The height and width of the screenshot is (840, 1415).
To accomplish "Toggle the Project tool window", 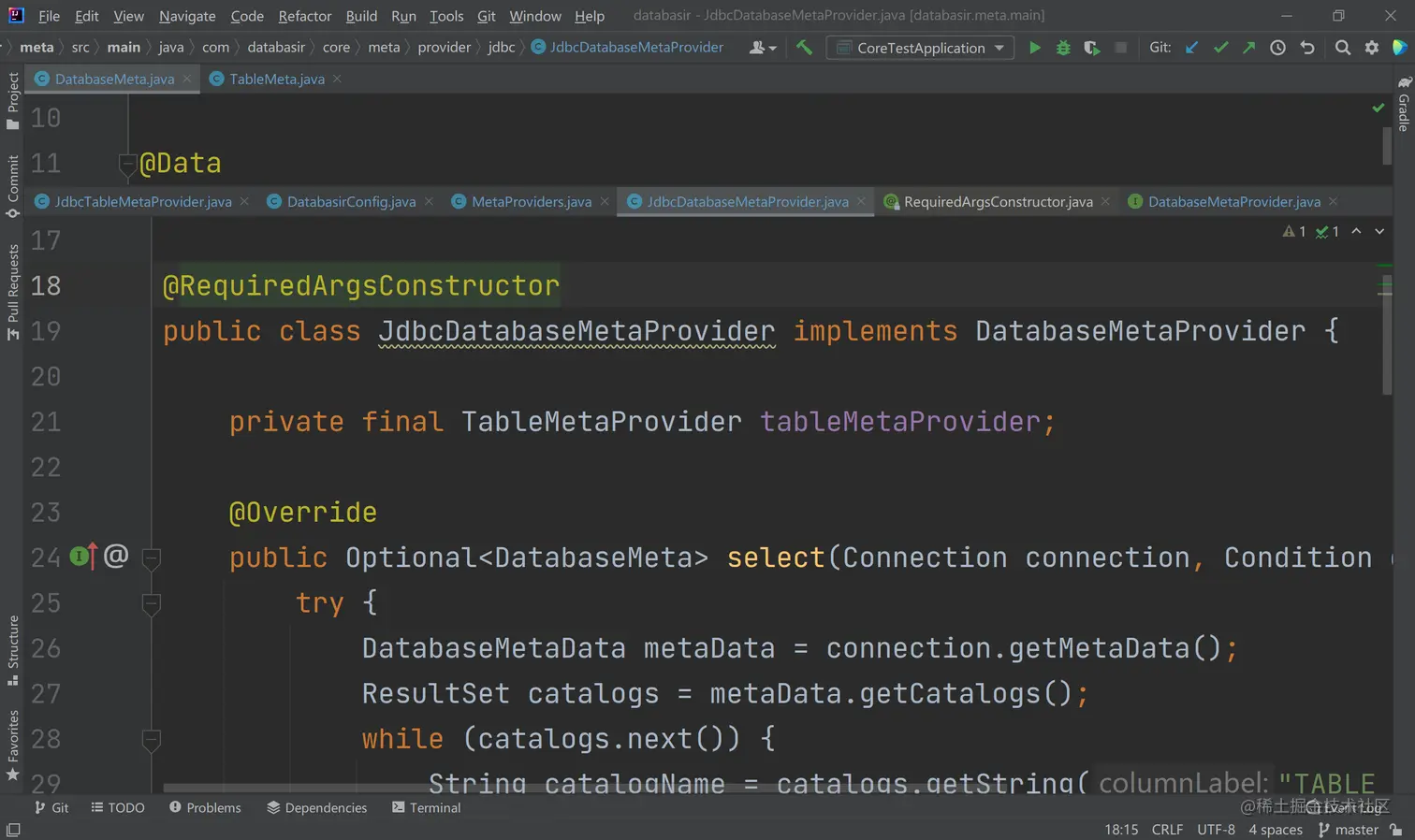I will pyautogui.click(x=13, y=100).
